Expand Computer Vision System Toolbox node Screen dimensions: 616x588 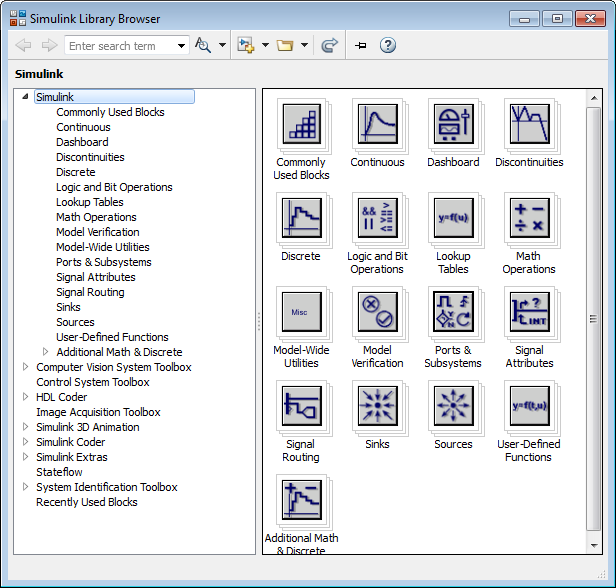point(26,366)
